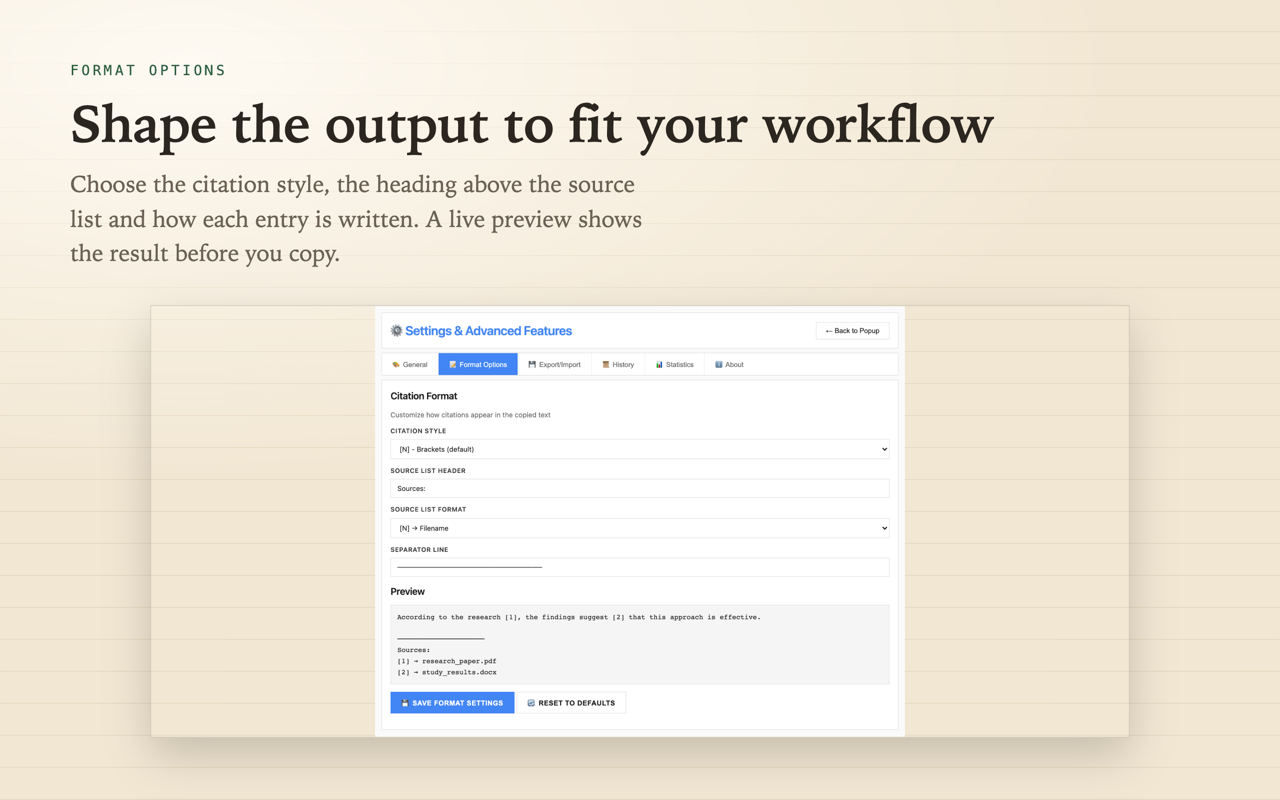Image resolution: width=1280 pixels, height=800 pixels.
Task: Click the "SOURCE LIST HEADER" field label
Action: [428, 470]
